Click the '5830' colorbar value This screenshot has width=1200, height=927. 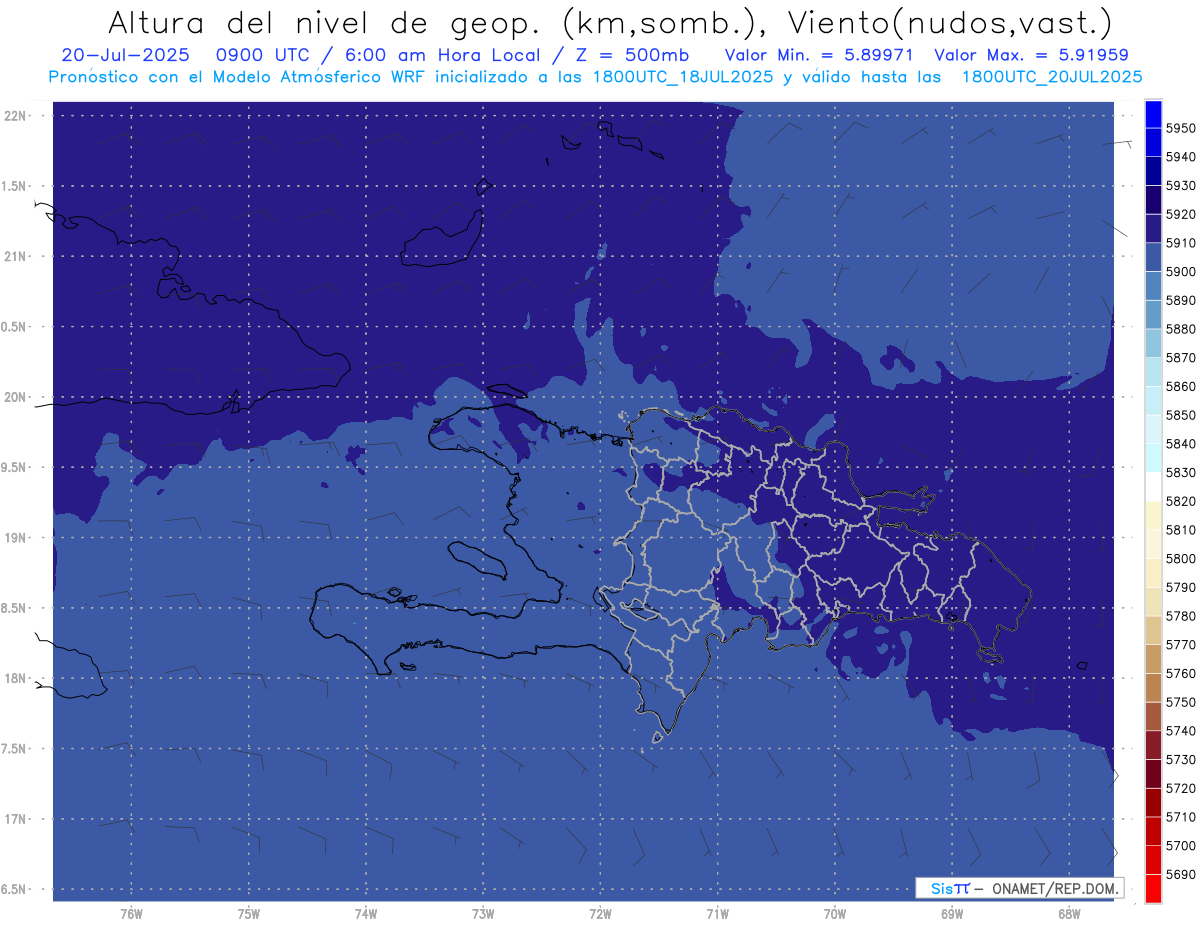pos(1181,472)
